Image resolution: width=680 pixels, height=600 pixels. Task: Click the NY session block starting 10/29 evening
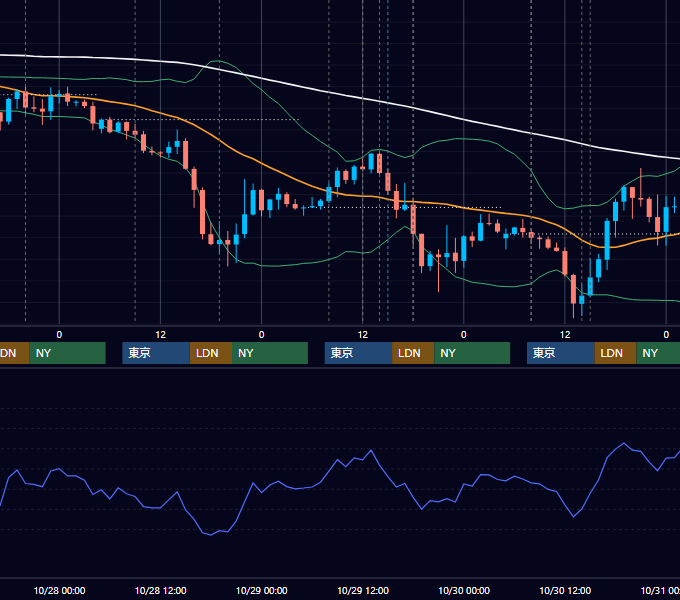point(472,353)
